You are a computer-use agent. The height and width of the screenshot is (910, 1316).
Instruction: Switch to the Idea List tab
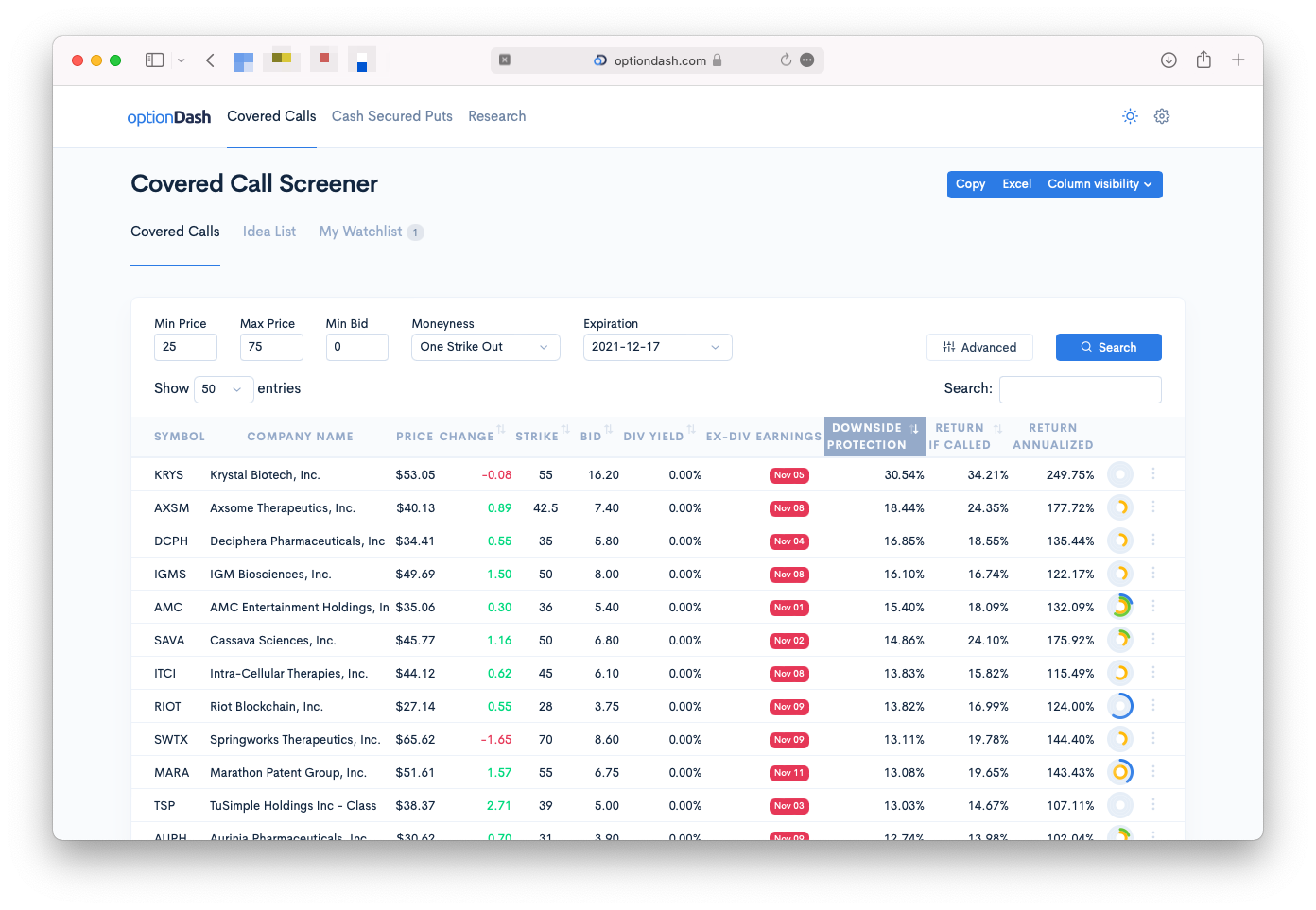pyautogui.click(x=269, y=232)
